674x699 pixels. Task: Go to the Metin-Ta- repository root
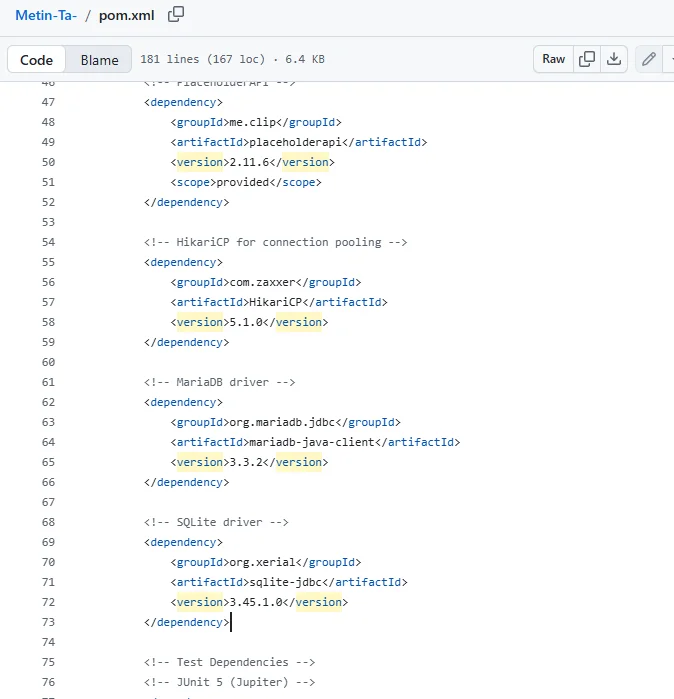click(x=46, y=16)
